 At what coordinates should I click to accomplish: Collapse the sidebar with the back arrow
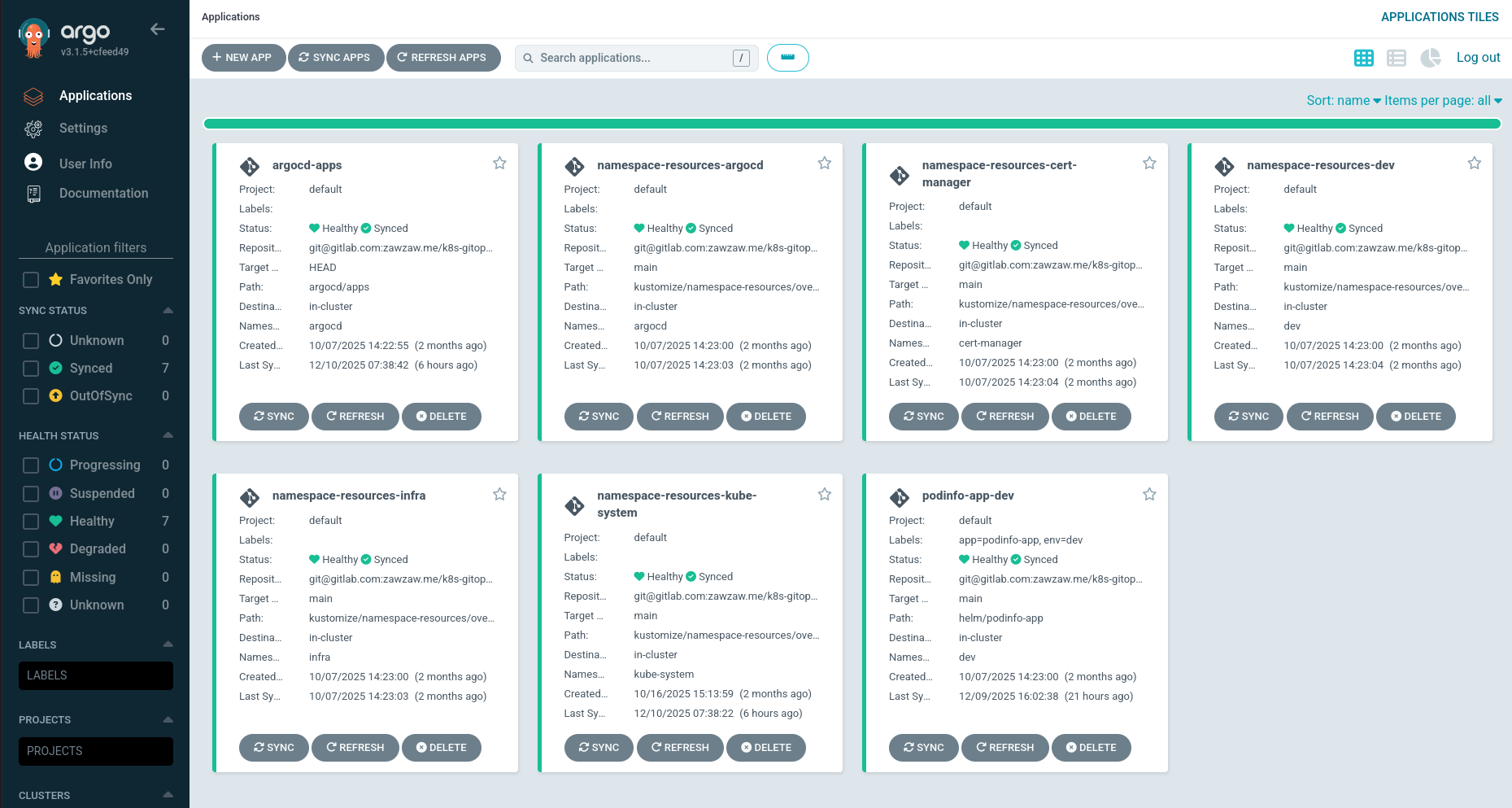[x=157, y=28]
